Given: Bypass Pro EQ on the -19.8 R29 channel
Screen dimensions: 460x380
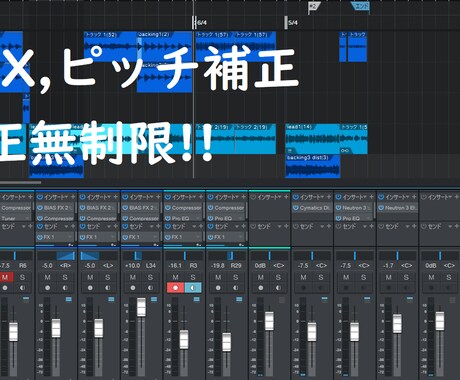Looking at the screenshot, I should pyautogui.click(x=210, y=218).
